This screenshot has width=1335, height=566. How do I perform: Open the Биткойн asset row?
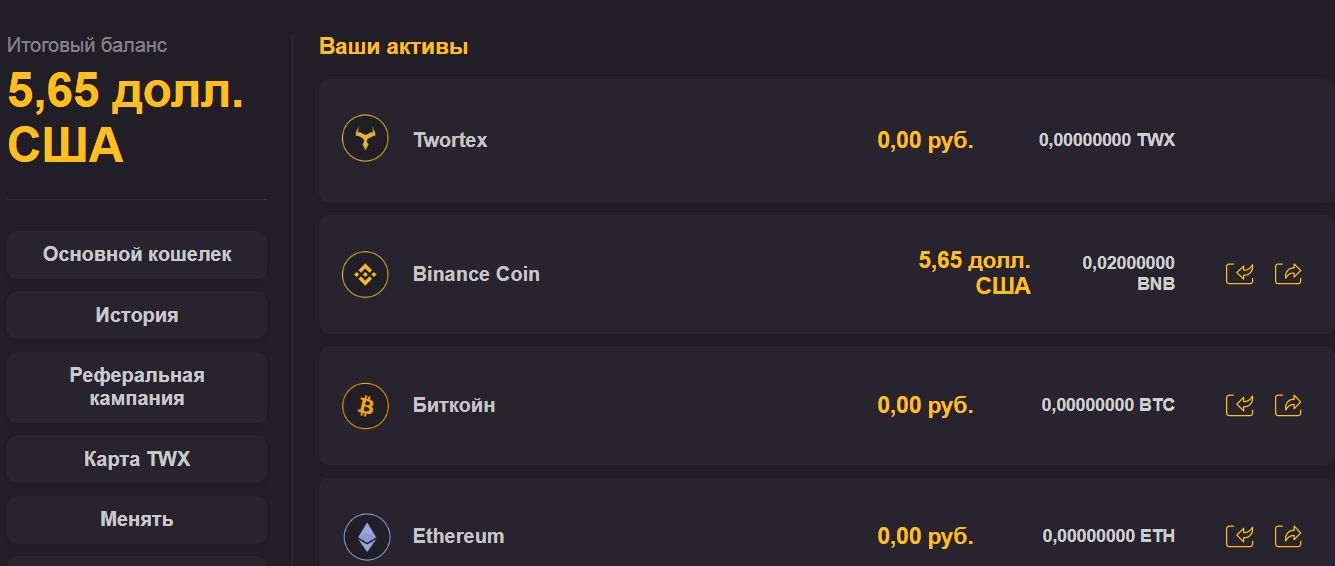pos(454,405)
